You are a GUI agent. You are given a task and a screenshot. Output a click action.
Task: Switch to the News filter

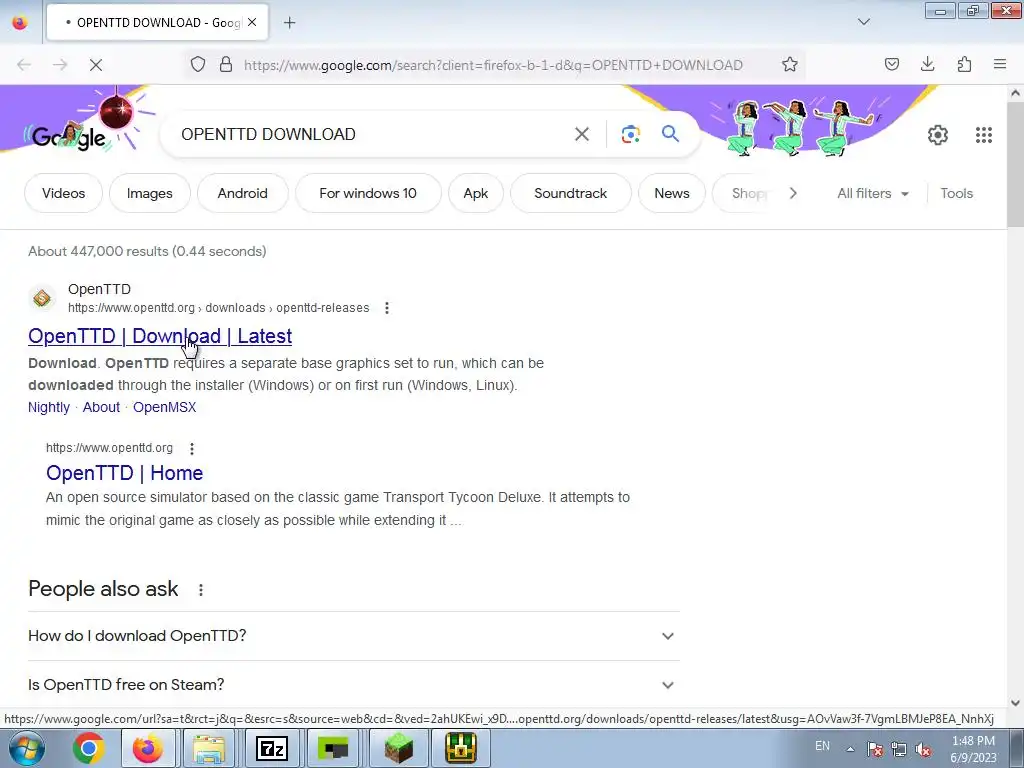click(x=671, y=193)
